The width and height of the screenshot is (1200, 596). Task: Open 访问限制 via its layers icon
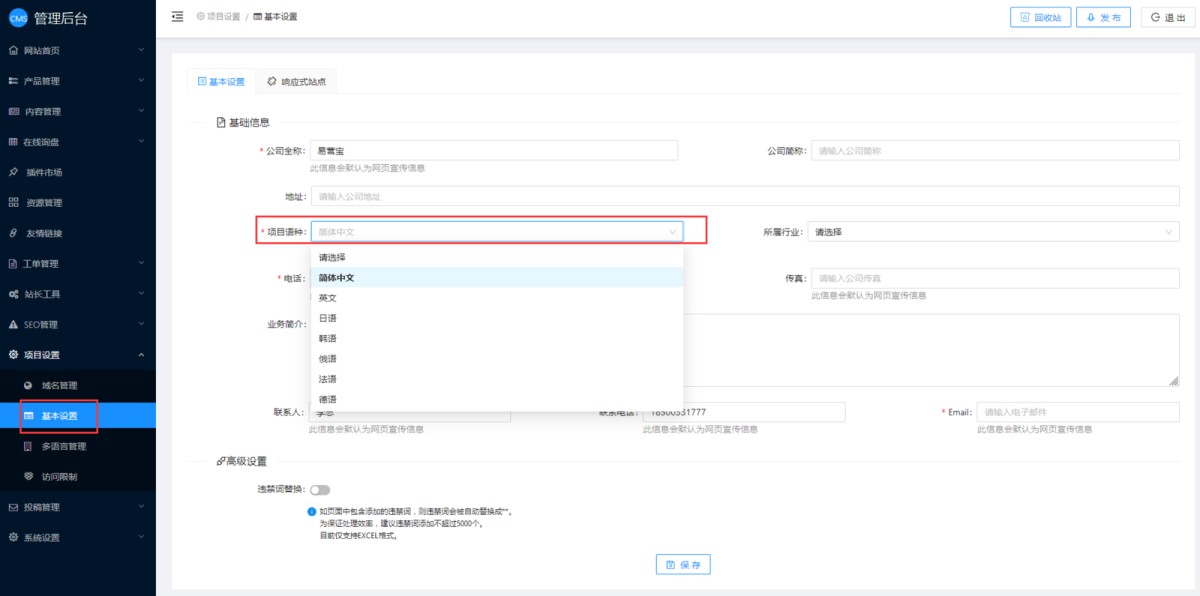[x=28, y=477]
